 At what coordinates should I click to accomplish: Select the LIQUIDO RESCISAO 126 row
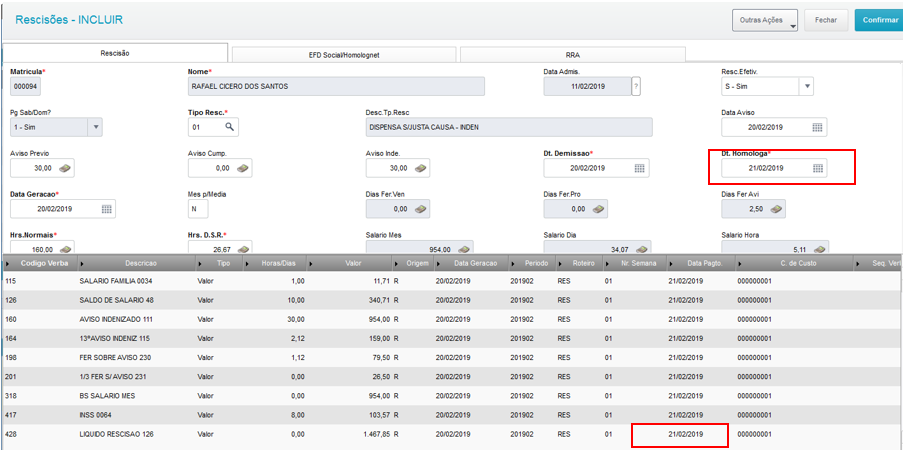tap(452, 434)
